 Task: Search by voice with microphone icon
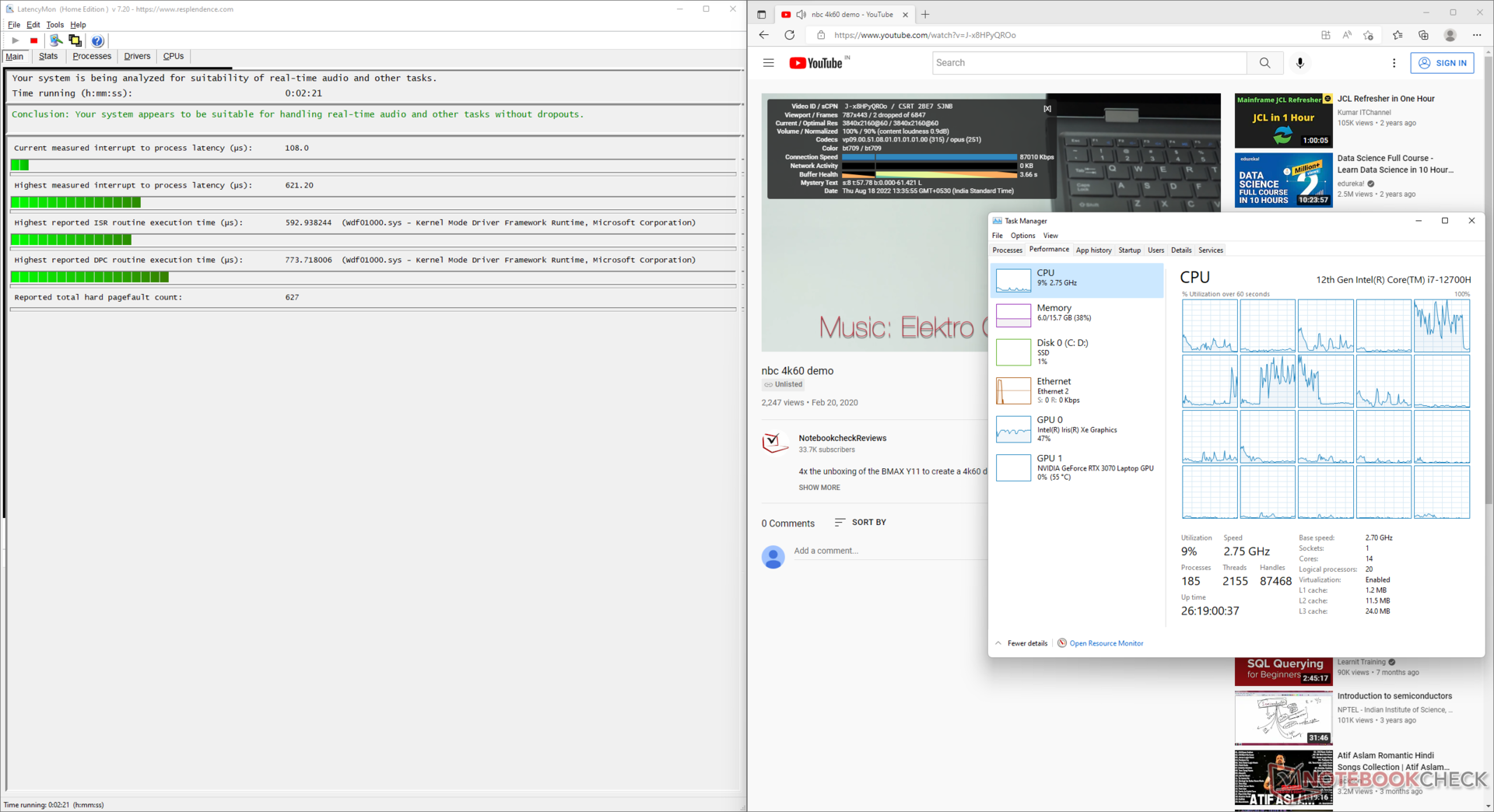click(x=1299, y=63)
